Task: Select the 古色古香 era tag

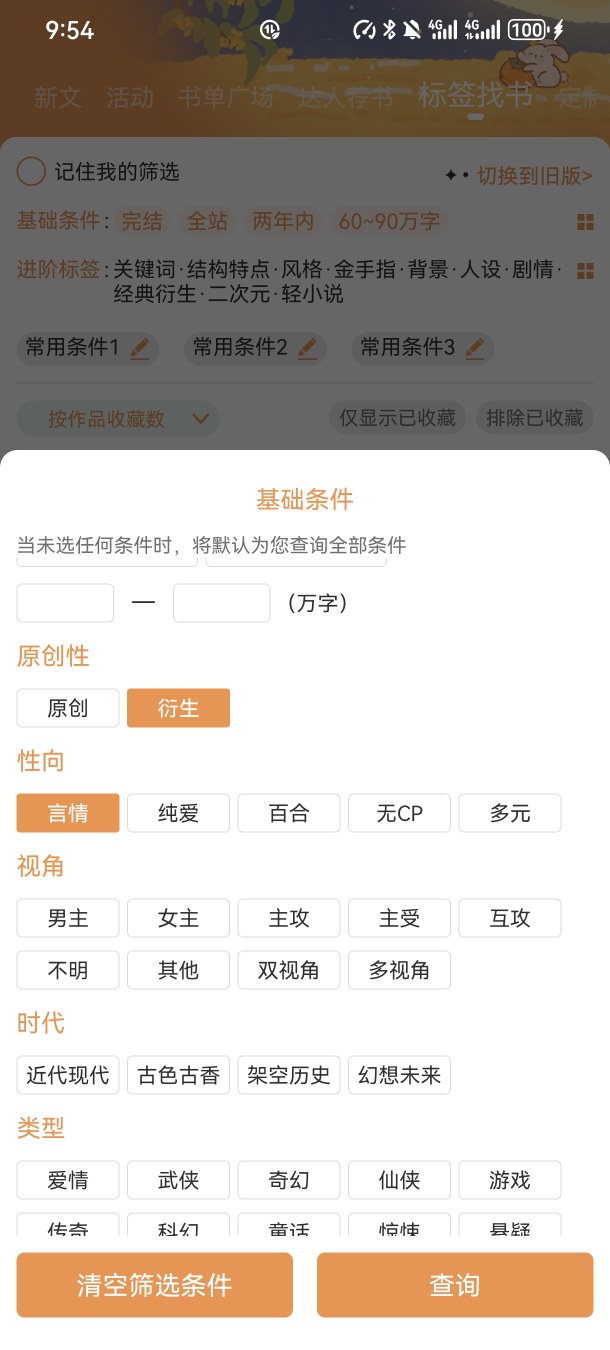Action: (178, 1076)
